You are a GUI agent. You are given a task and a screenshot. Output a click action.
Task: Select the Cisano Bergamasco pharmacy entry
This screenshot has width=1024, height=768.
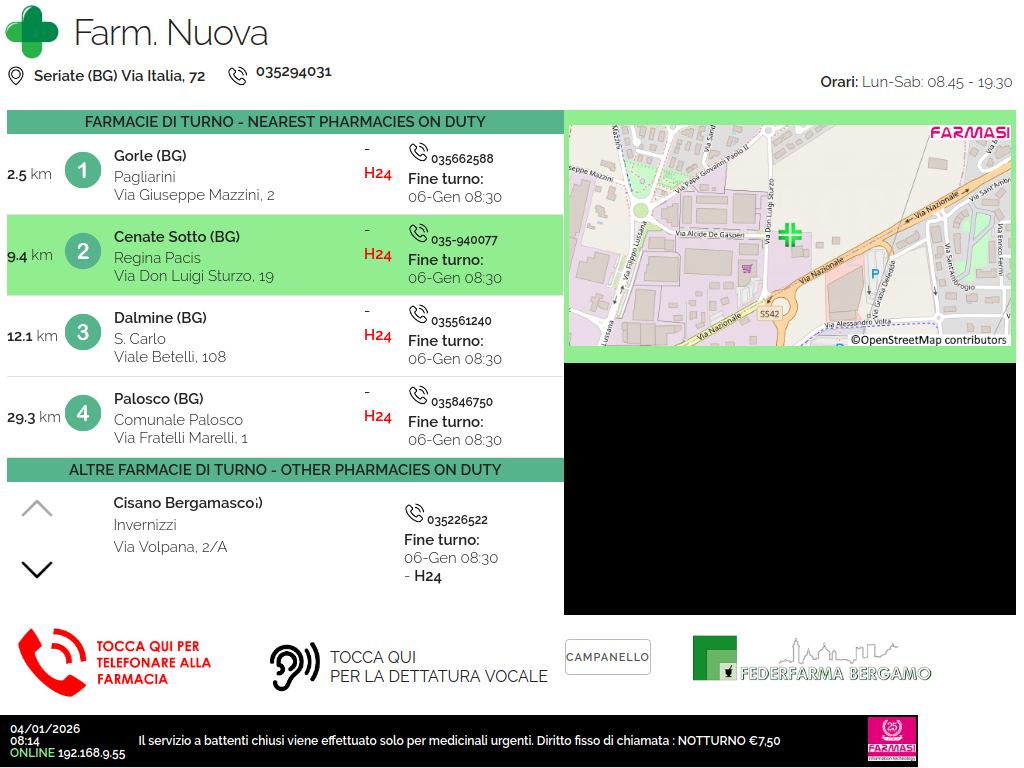pos(188,503)
